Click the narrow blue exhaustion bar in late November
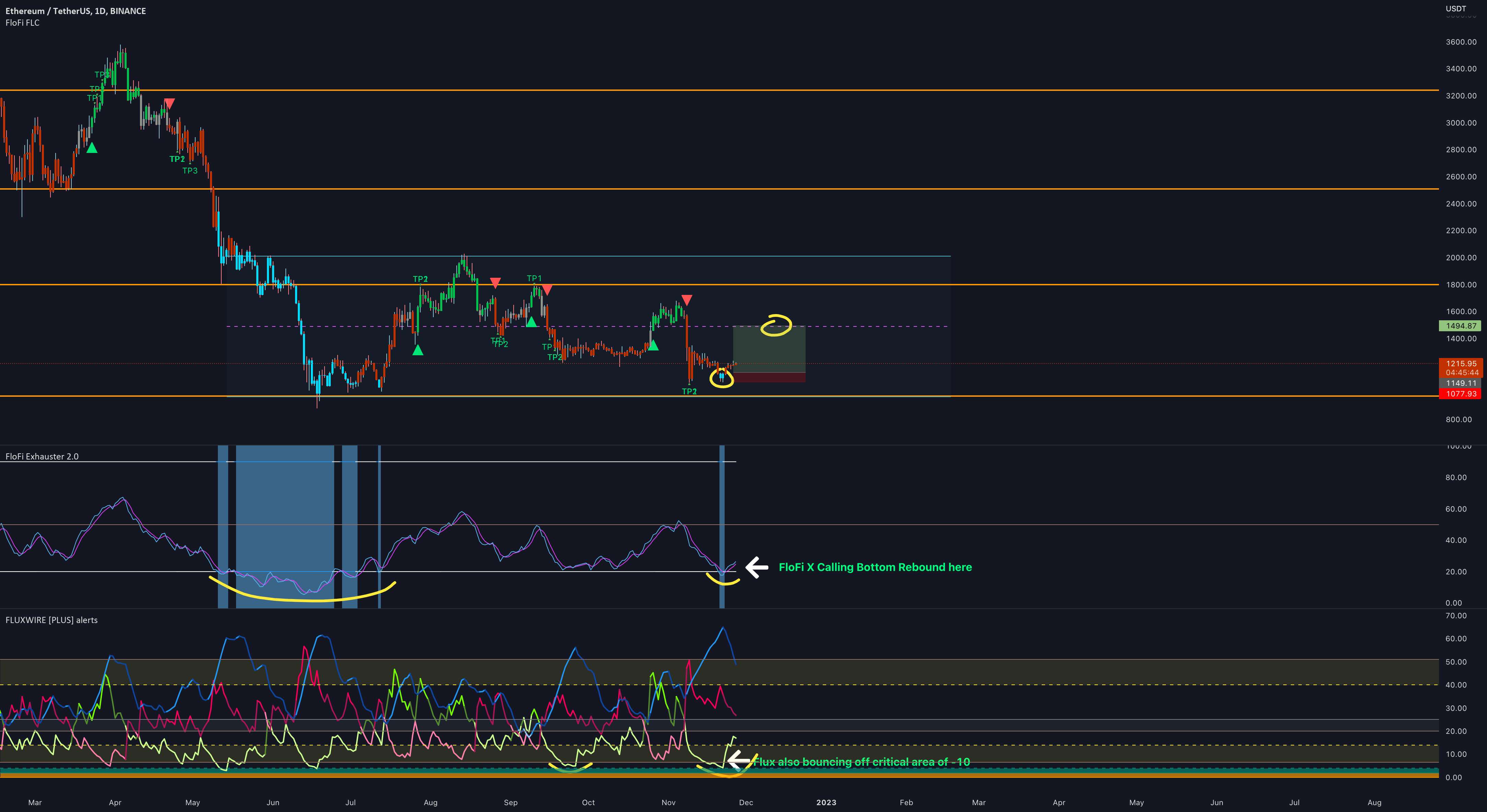 pos(722,526)
